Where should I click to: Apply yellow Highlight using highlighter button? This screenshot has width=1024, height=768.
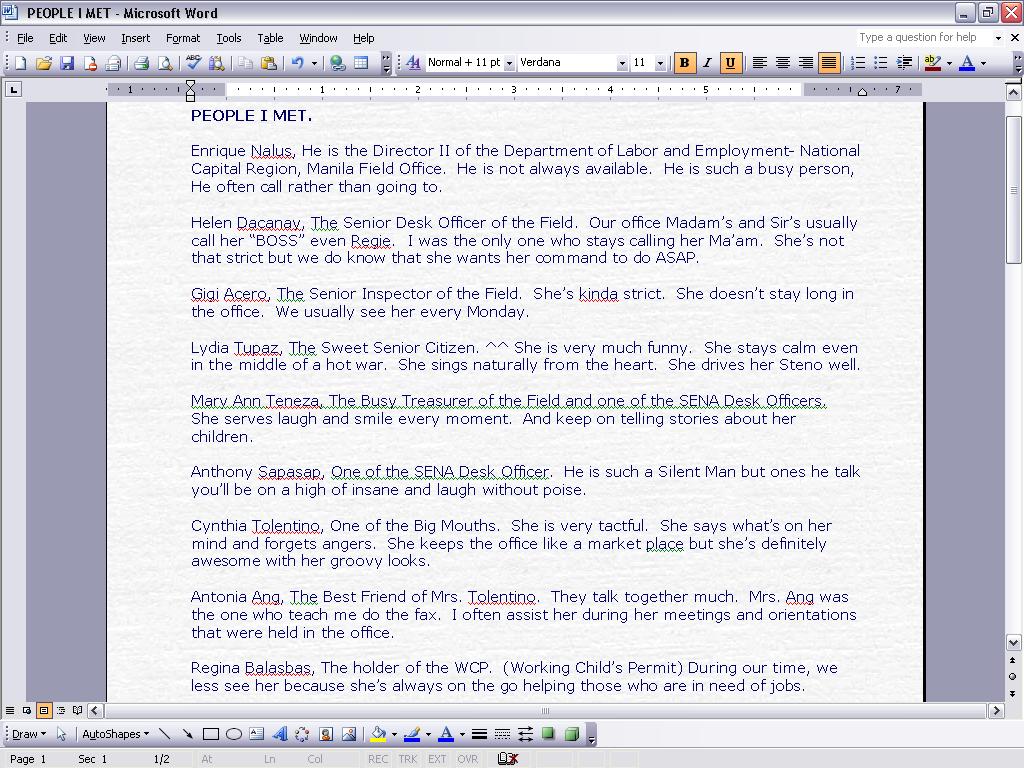click(x=933, y=63)
